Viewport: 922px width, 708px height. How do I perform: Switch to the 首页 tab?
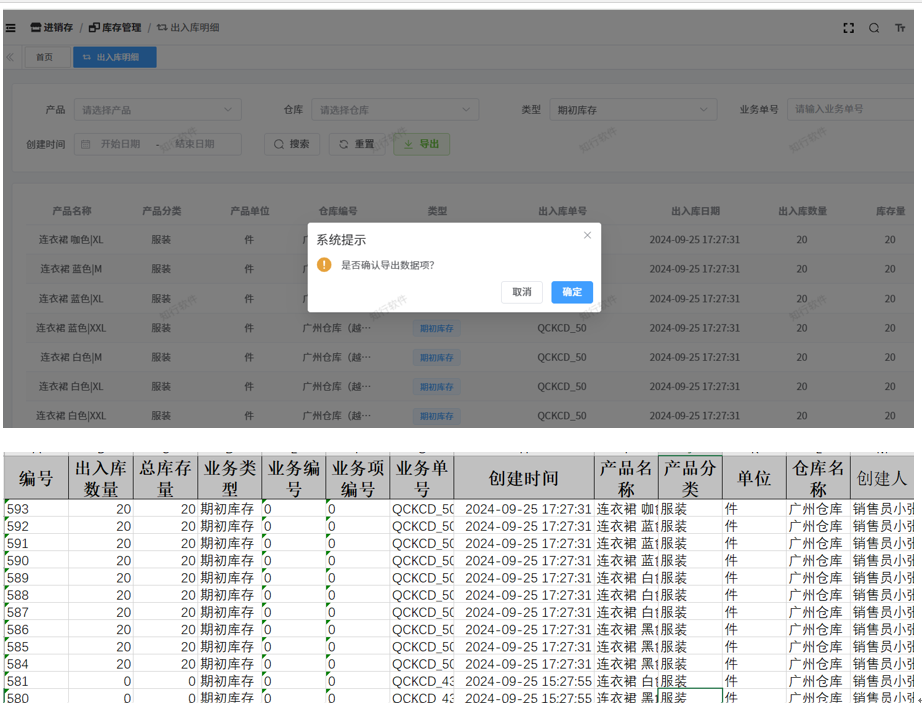tap(45, 57)
